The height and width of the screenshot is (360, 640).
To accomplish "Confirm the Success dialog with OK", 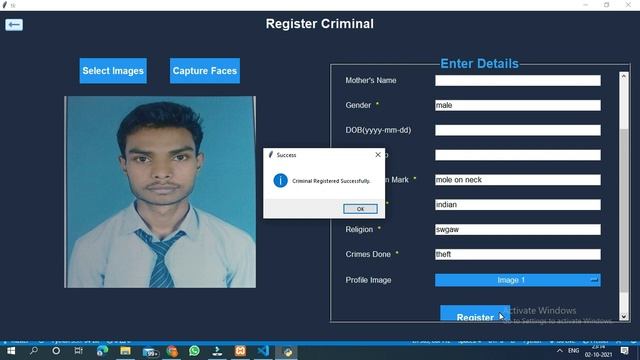I will 360,209.
